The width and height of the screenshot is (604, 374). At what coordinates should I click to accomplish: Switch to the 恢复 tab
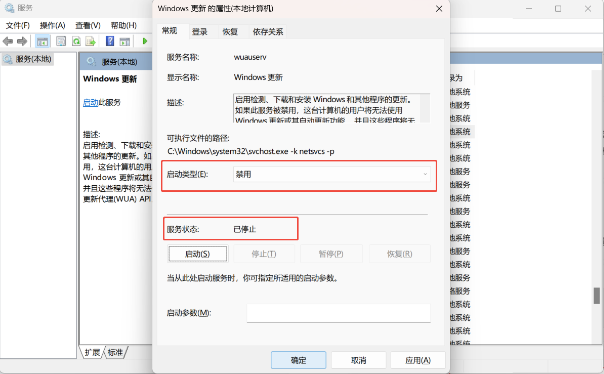(x=230, y=32)
